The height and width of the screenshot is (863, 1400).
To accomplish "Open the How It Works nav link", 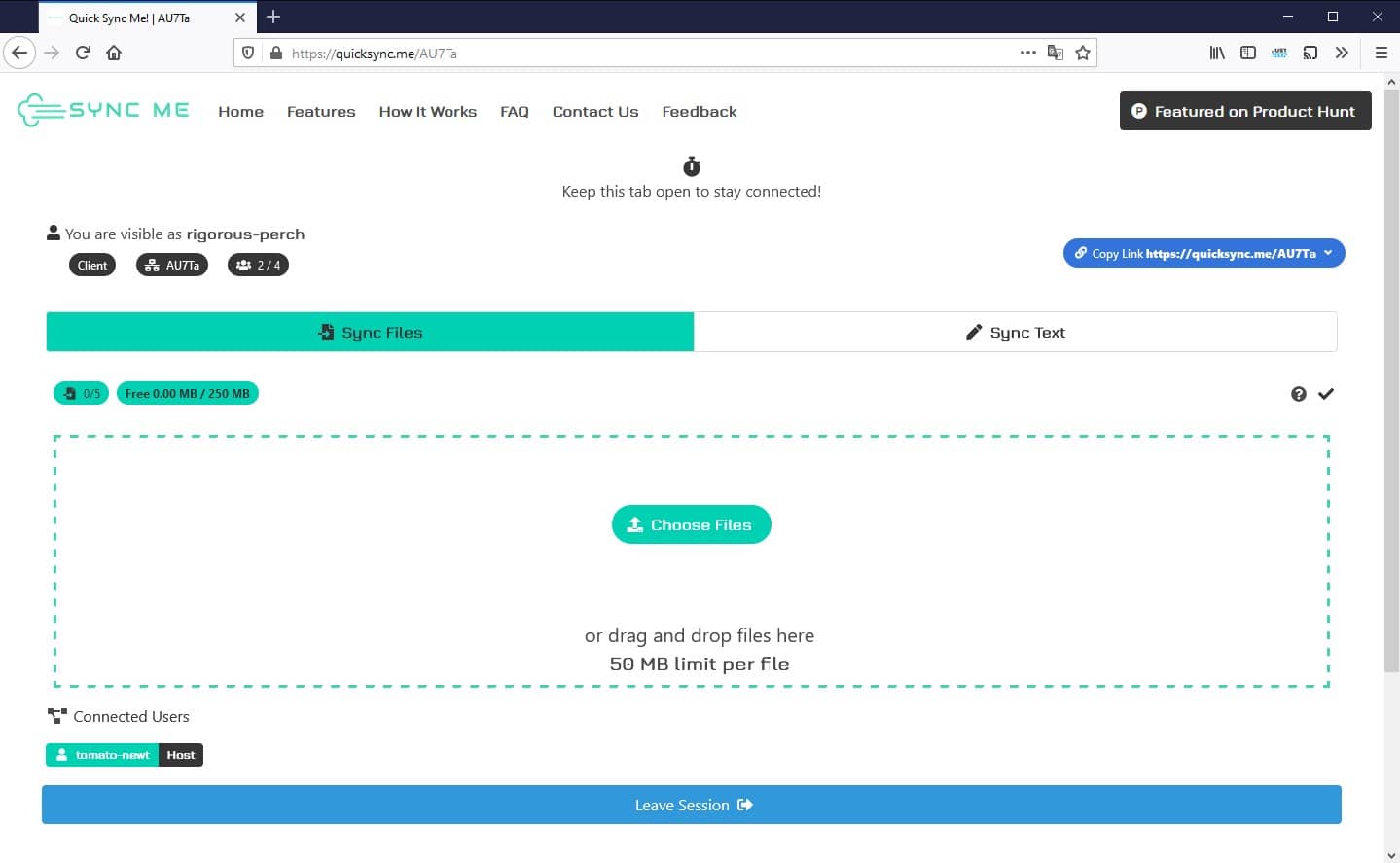I will (428, 112).
